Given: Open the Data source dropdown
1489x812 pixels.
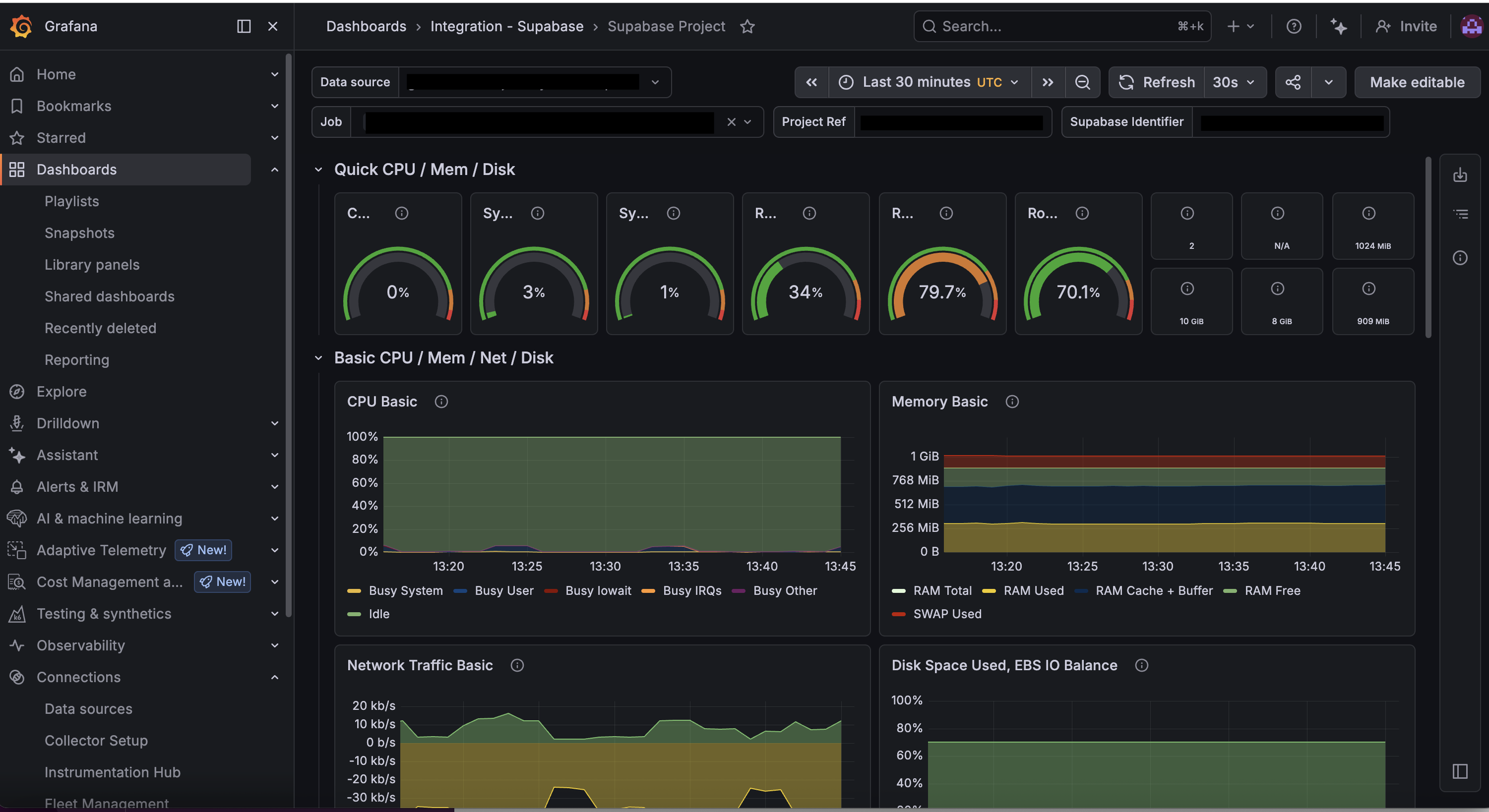Looking at the screenshot, I should [x=535, y=83].
